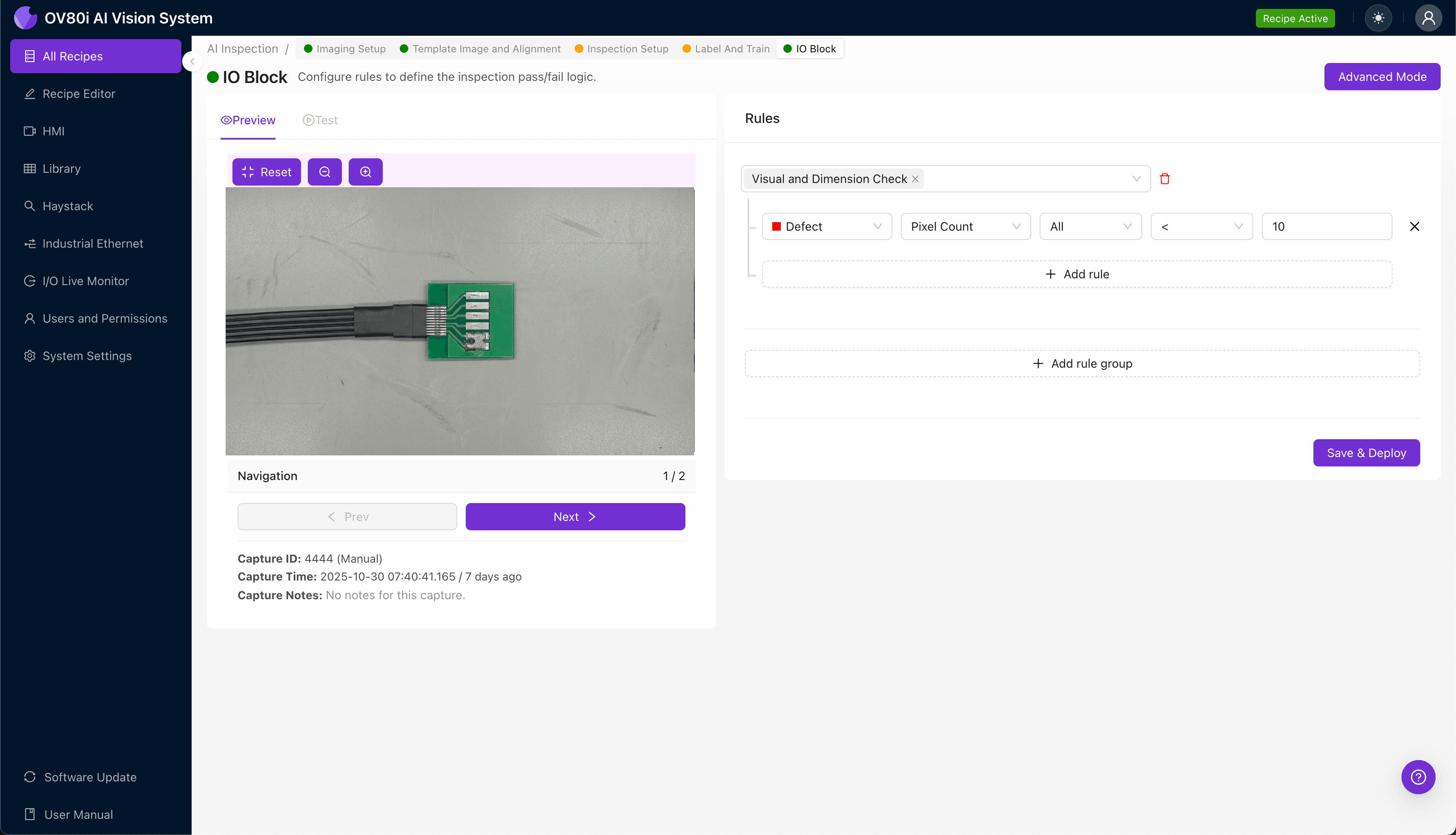Toggle the light/dark theme
Image resolution: width=1456 pixels, height=835 pixels.
(x=1379, y=18)
